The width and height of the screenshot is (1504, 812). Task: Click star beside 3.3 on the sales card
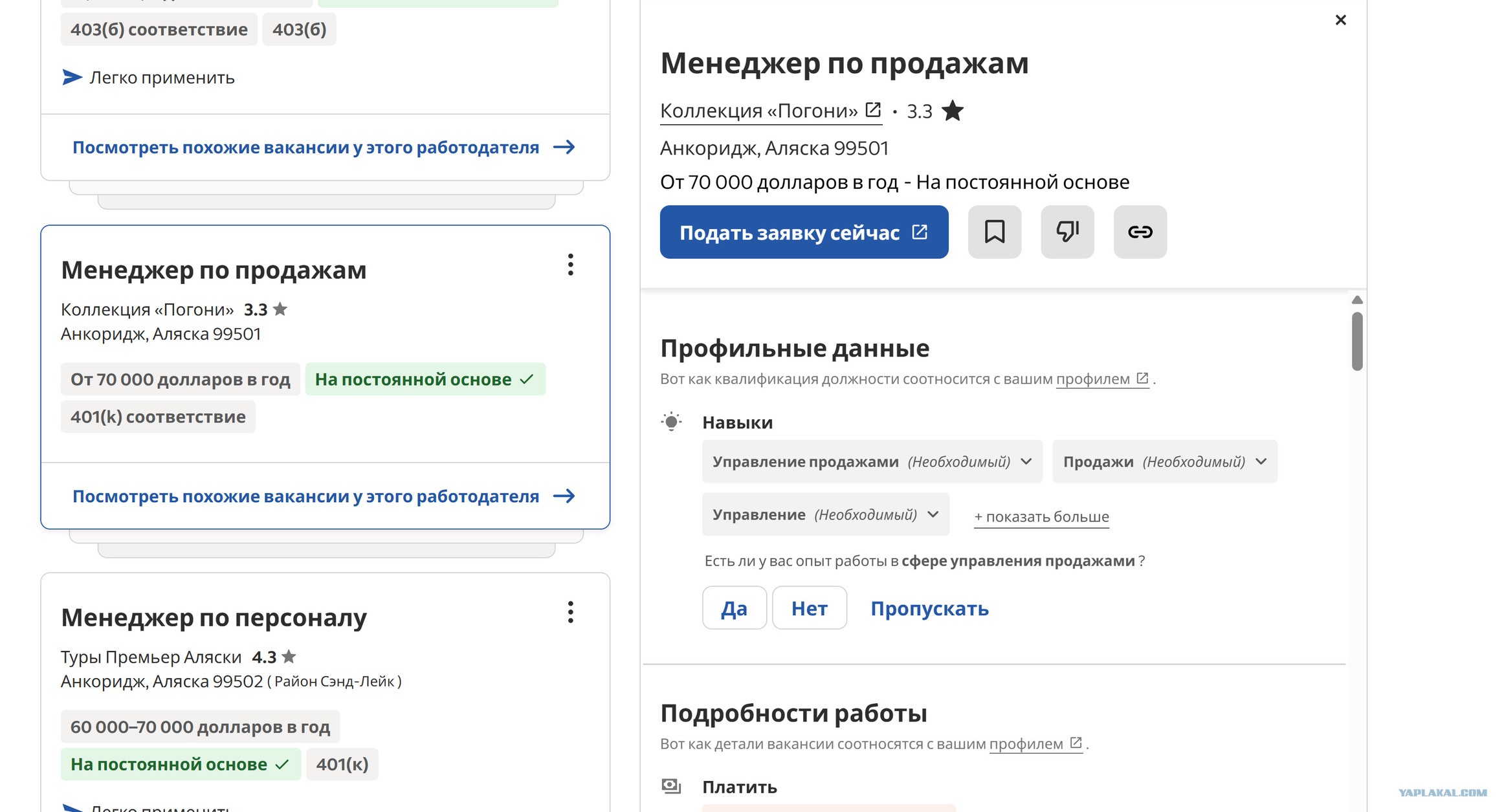(280, 309)
